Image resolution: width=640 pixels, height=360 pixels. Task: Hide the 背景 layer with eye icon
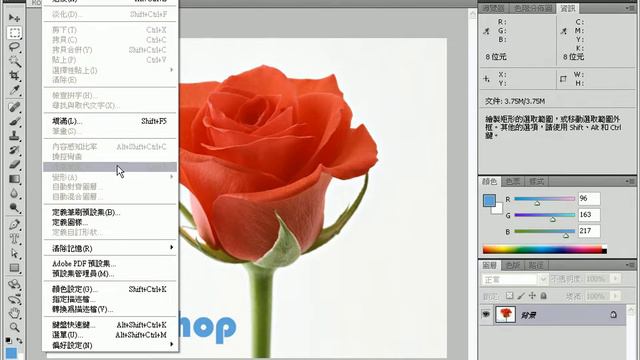click(486, 314)
